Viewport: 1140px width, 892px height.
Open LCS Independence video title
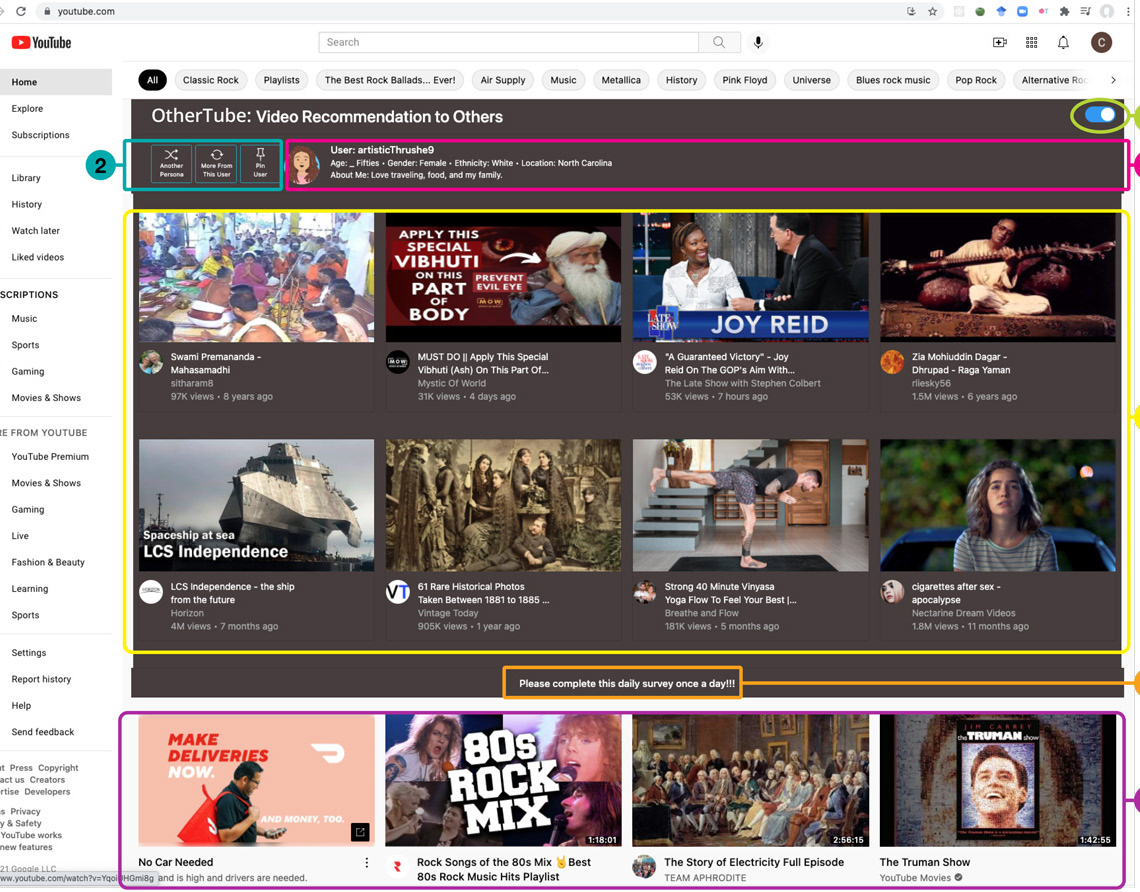[x=232, y=593]
